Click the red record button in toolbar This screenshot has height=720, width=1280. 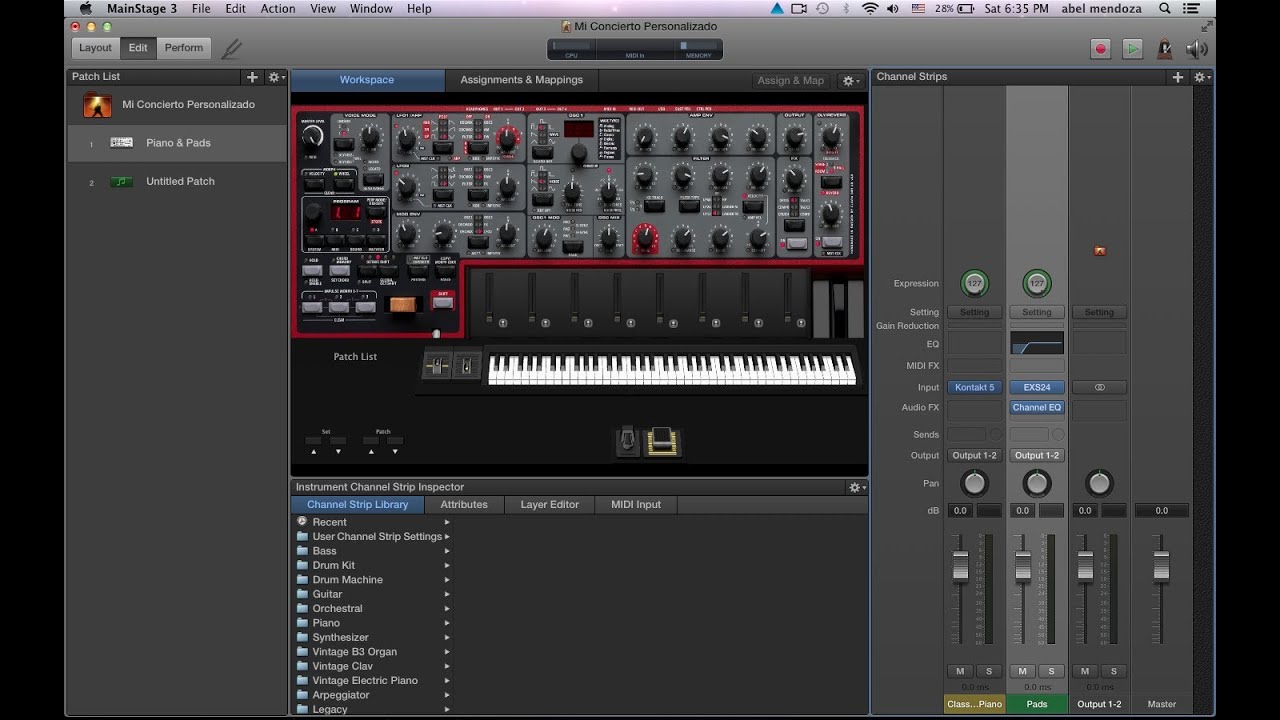[1101, 48]
